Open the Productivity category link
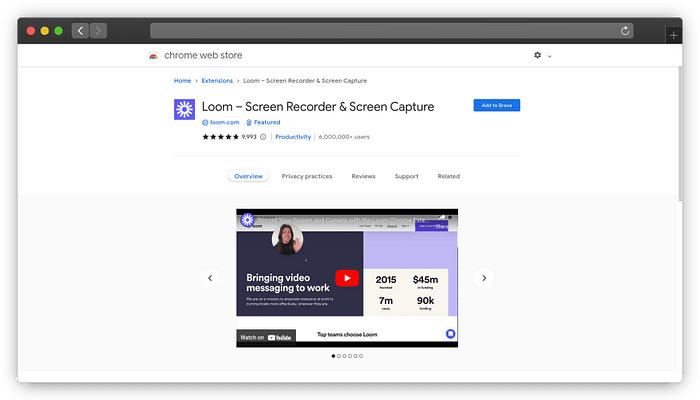 click(293, 137)
